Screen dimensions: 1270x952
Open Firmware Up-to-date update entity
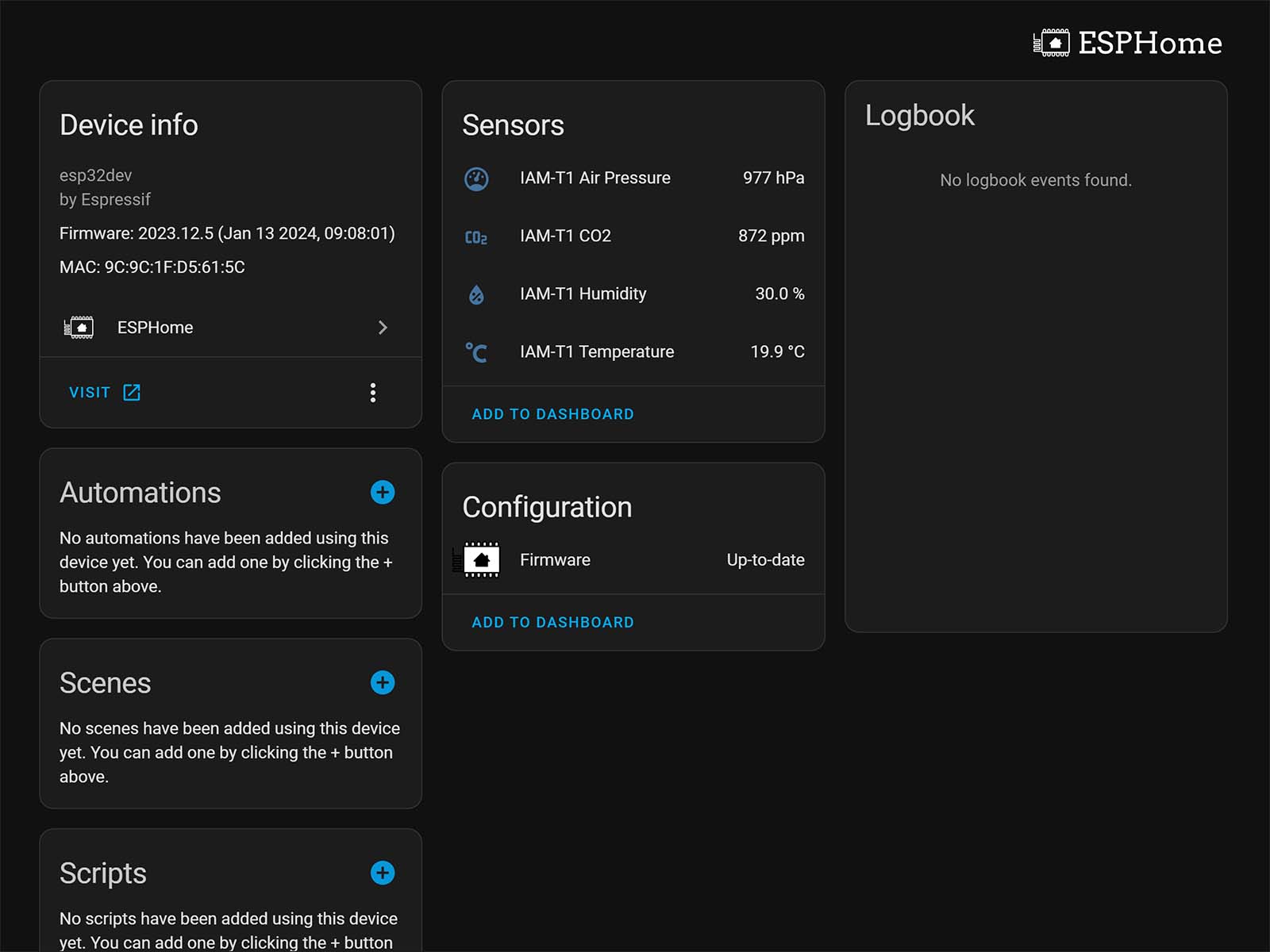pyautogui.click(x=764, y=560)
